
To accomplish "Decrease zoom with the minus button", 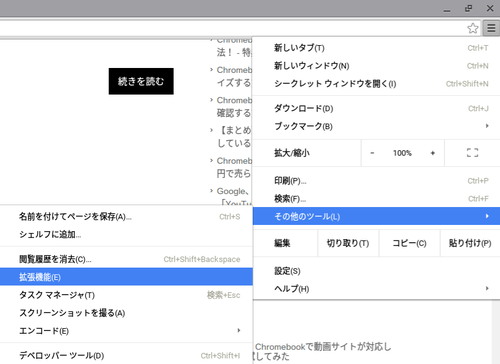I will (x=372, y=153).
